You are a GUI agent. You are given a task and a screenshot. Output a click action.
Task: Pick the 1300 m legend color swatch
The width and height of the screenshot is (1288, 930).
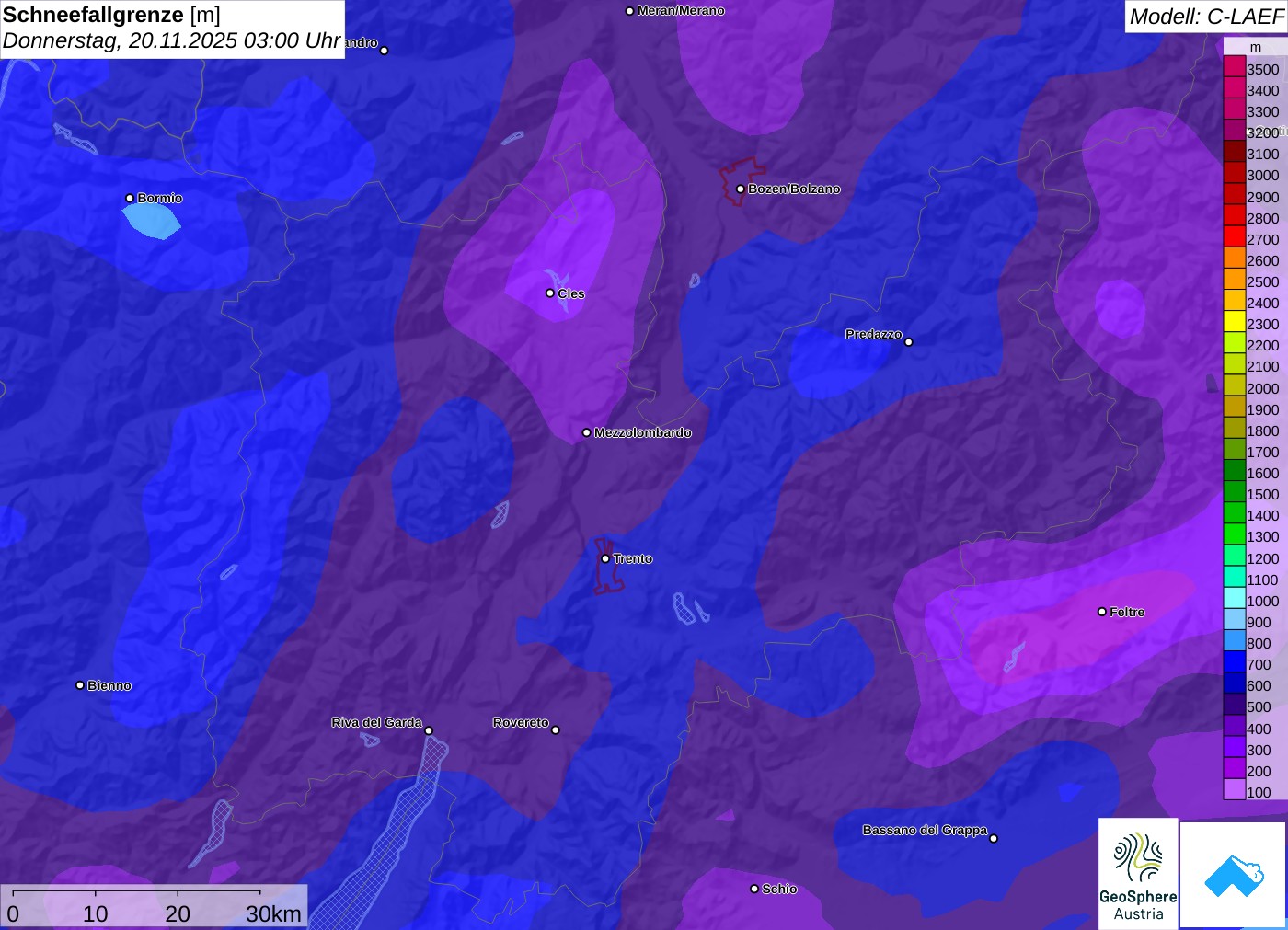[1235, 534]
